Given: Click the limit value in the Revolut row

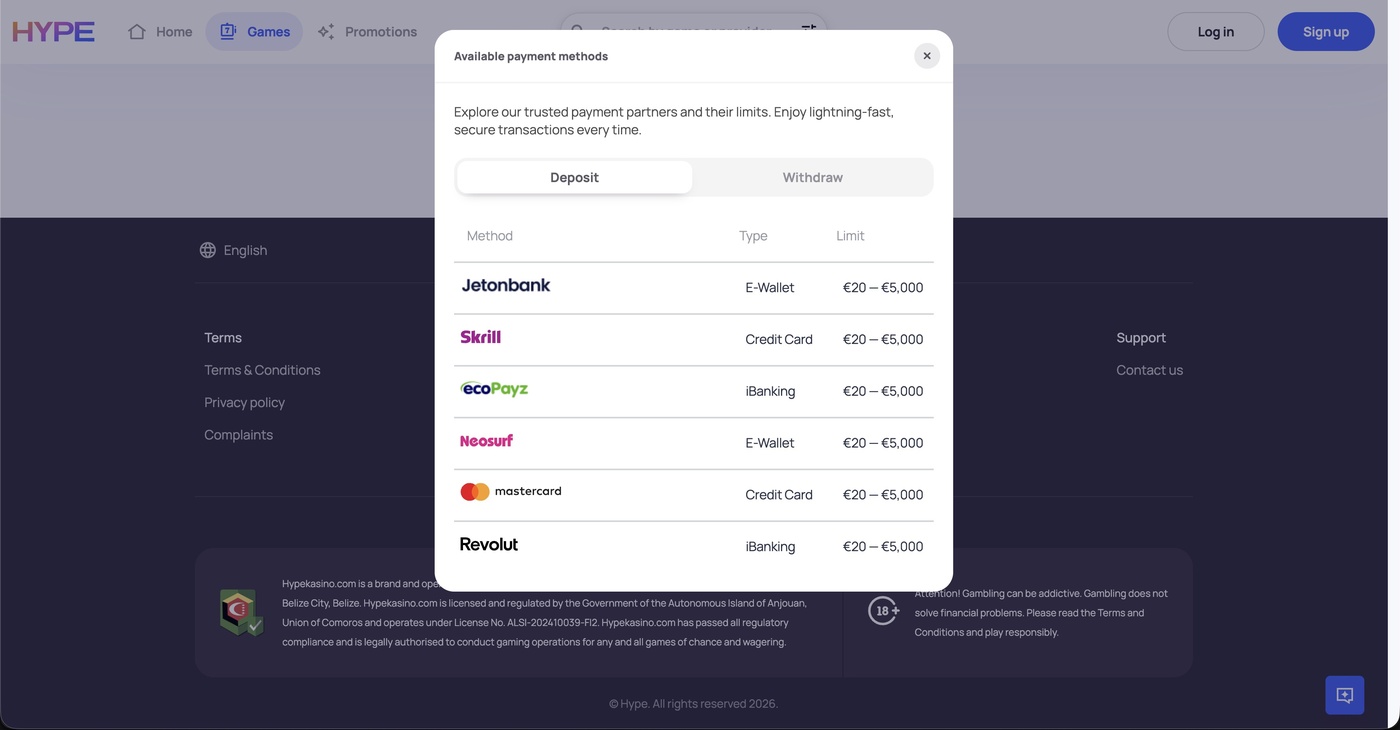Looking at the screenshot, I should tap(883, 547).
